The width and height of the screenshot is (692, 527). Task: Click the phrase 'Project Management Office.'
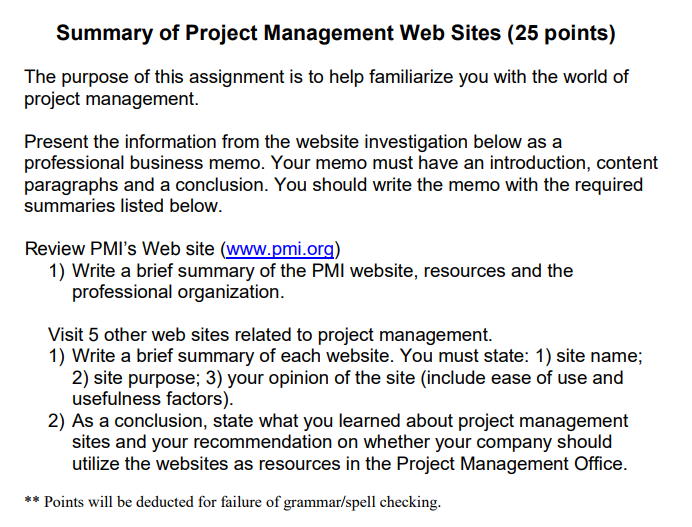click(511, 464)
